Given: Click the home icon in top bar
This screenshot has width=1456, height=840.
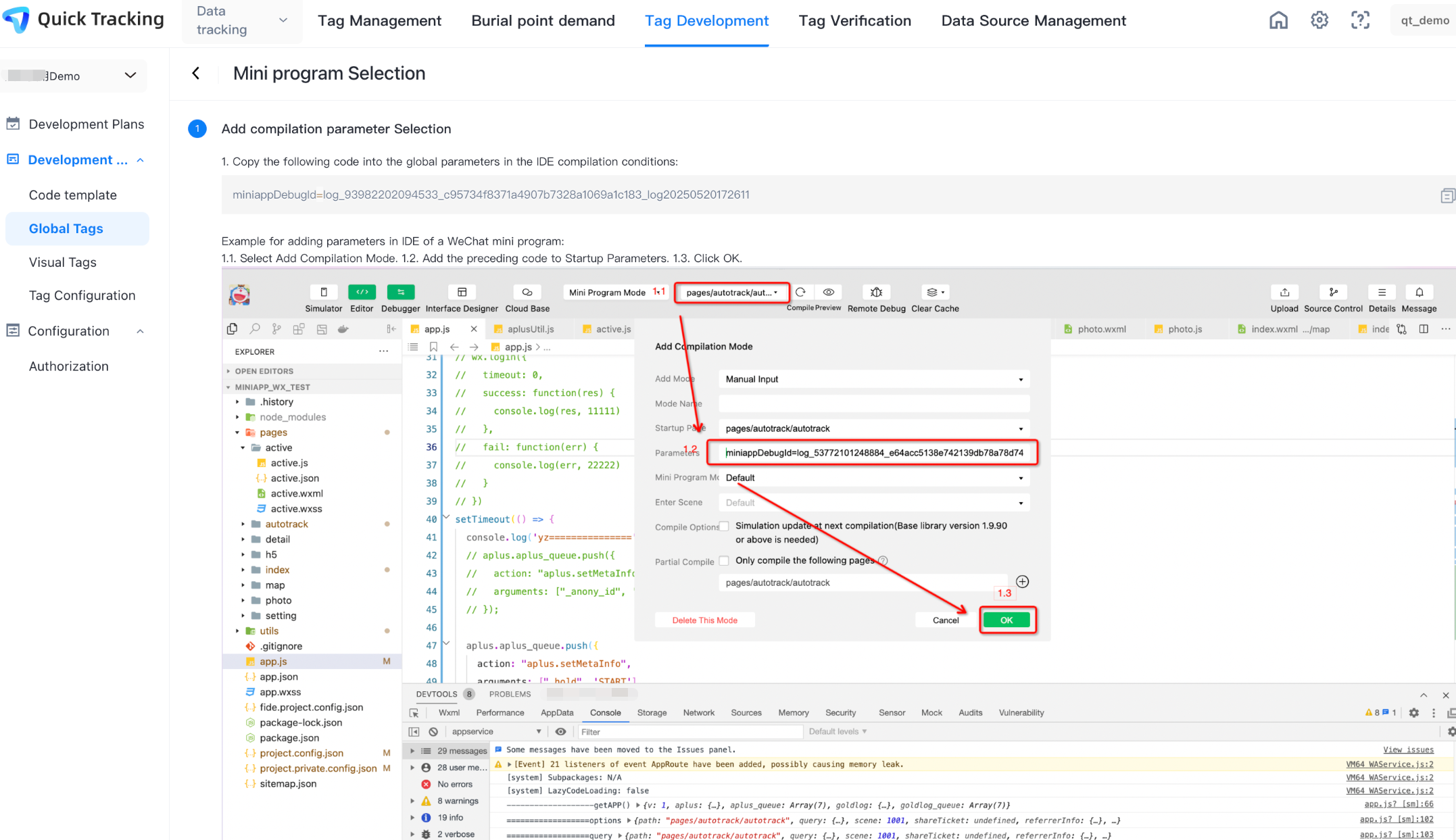Looking at the screenshot, I should tap(1278, 20).
